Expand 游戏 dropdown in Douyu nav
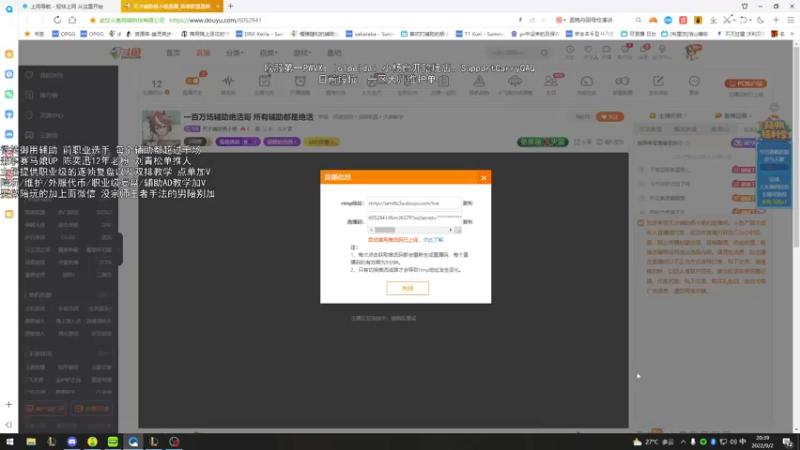The width and height of the screenshot is (800, 450). pos(302,53)
